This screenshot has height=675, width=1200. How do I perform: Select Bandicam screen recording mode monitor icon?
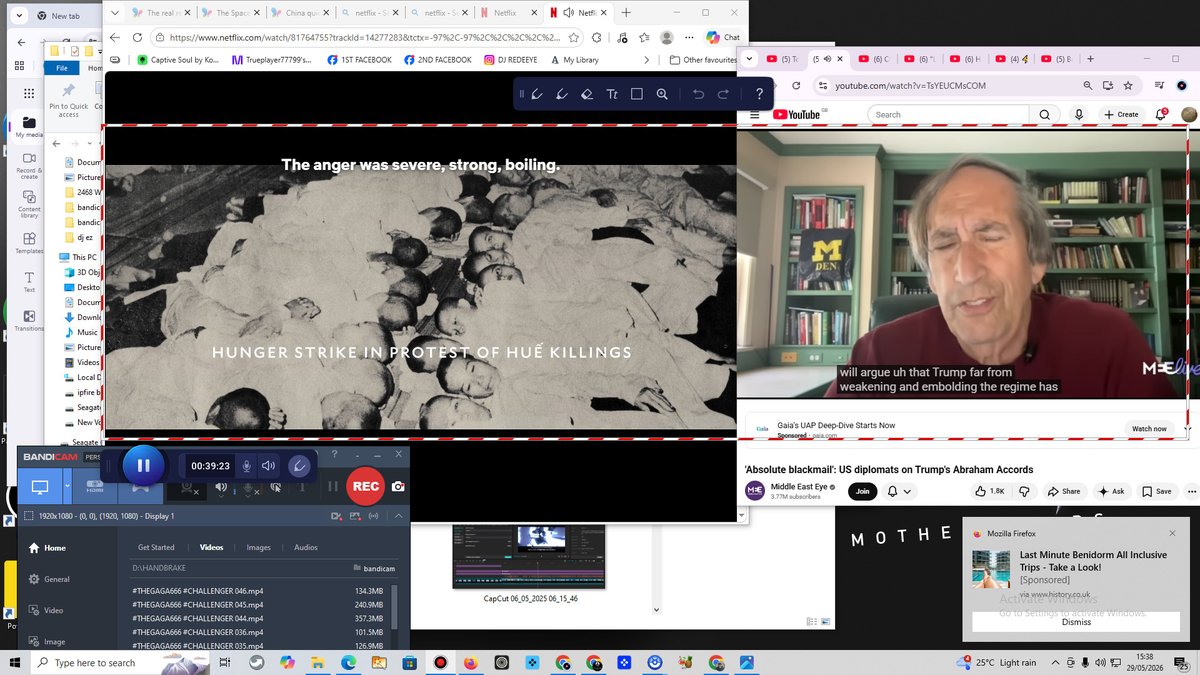pyautogui.click(x=40, y=487)
